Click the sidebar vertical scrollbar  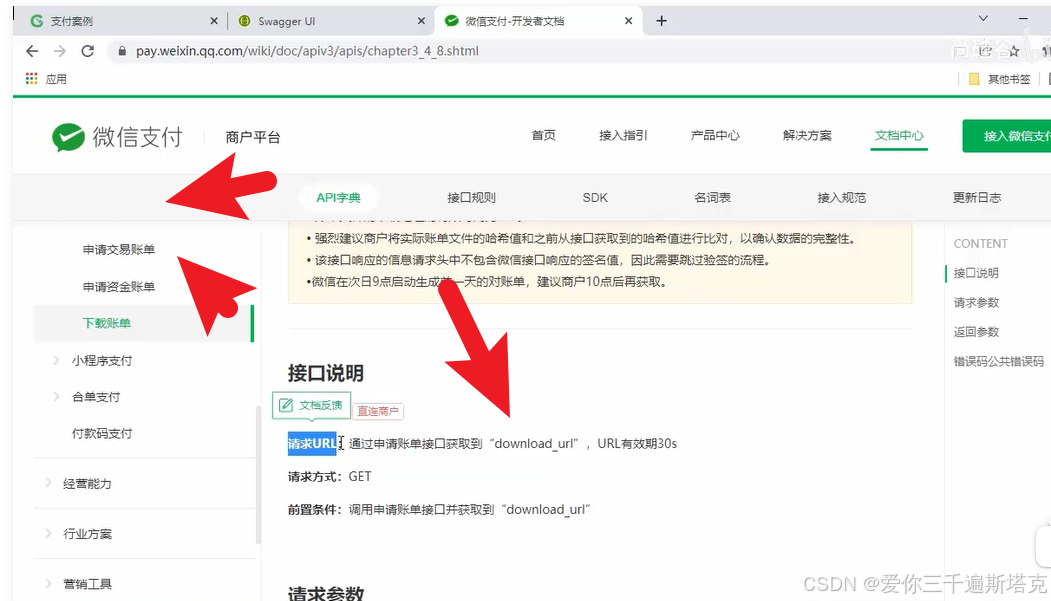pos(258,475)
